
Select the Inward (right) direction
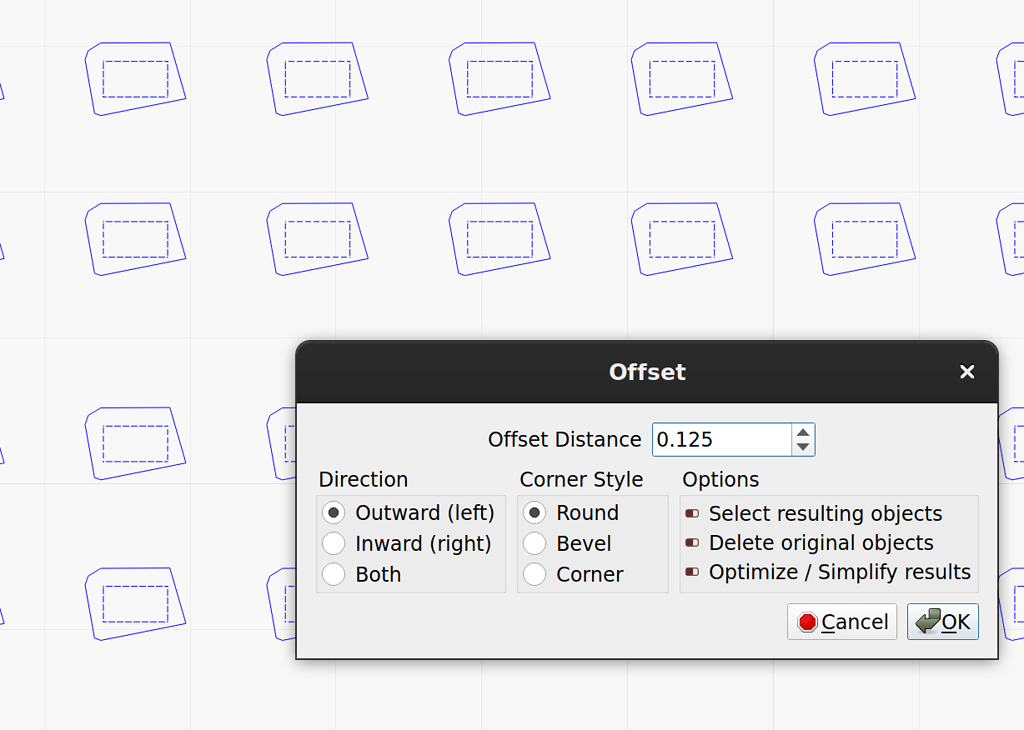(x=333, y=543)
